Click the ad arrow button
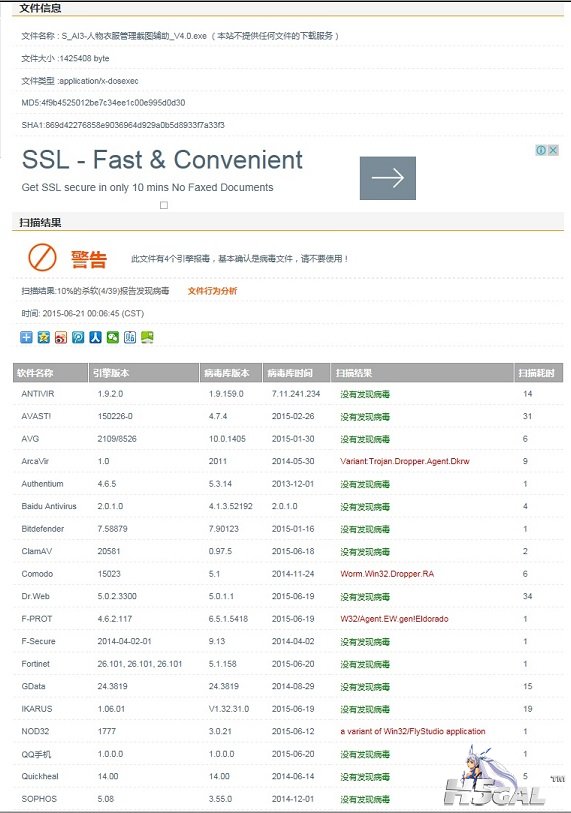The width and height of the screenshot is (571, 813). tap(387, 178)
